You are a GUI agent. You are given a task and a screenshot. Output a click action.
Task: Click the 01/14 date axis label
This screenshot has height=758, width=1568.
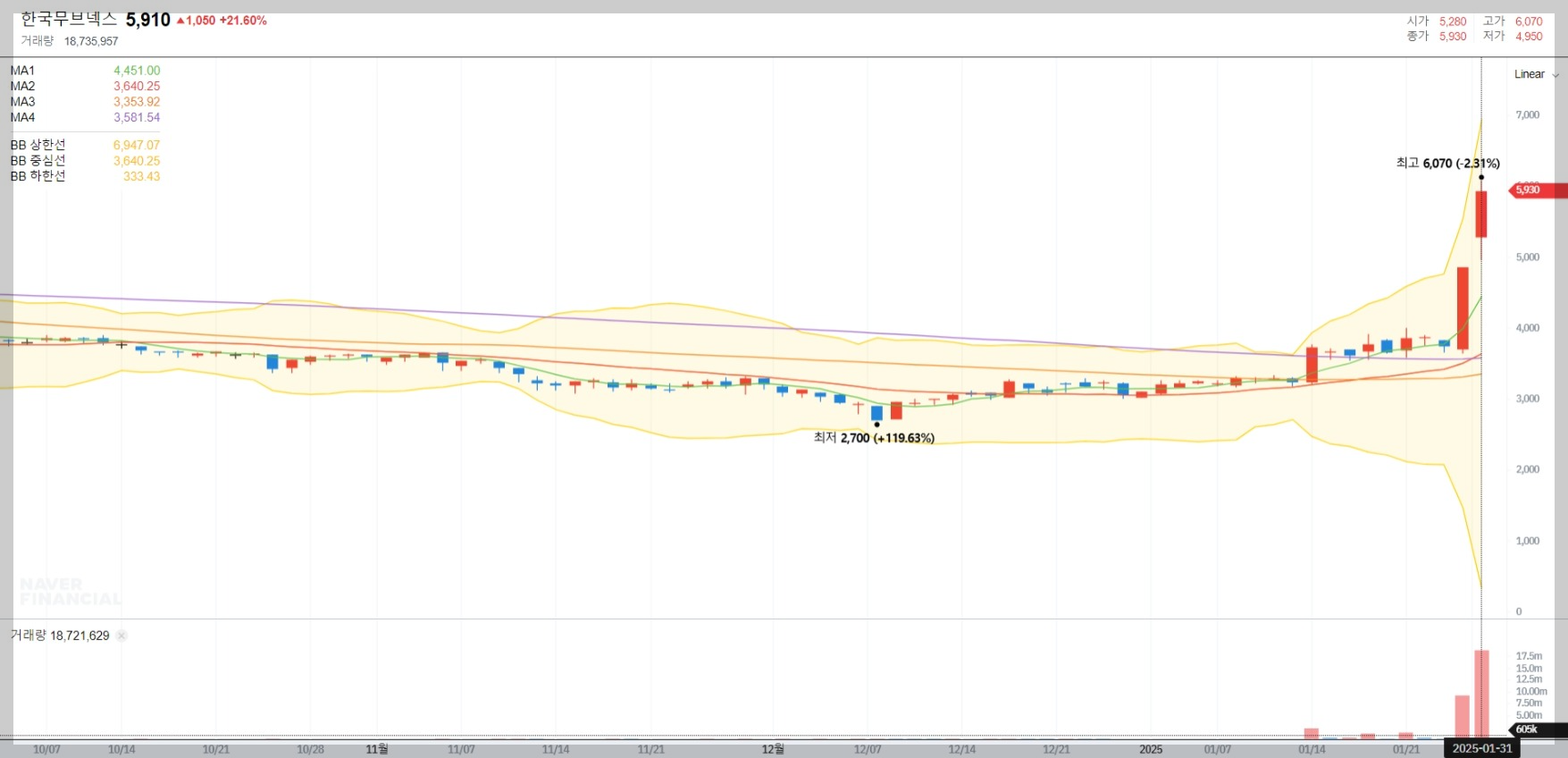[1312, 750]
